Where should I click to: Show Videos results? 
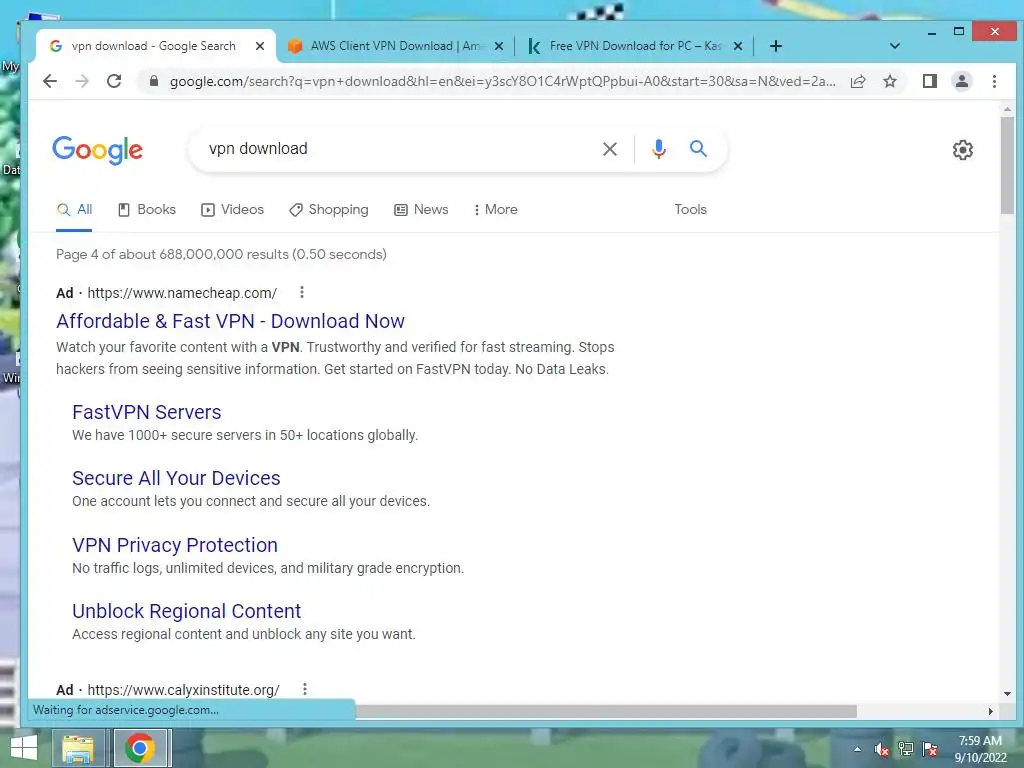click(232, 210)
